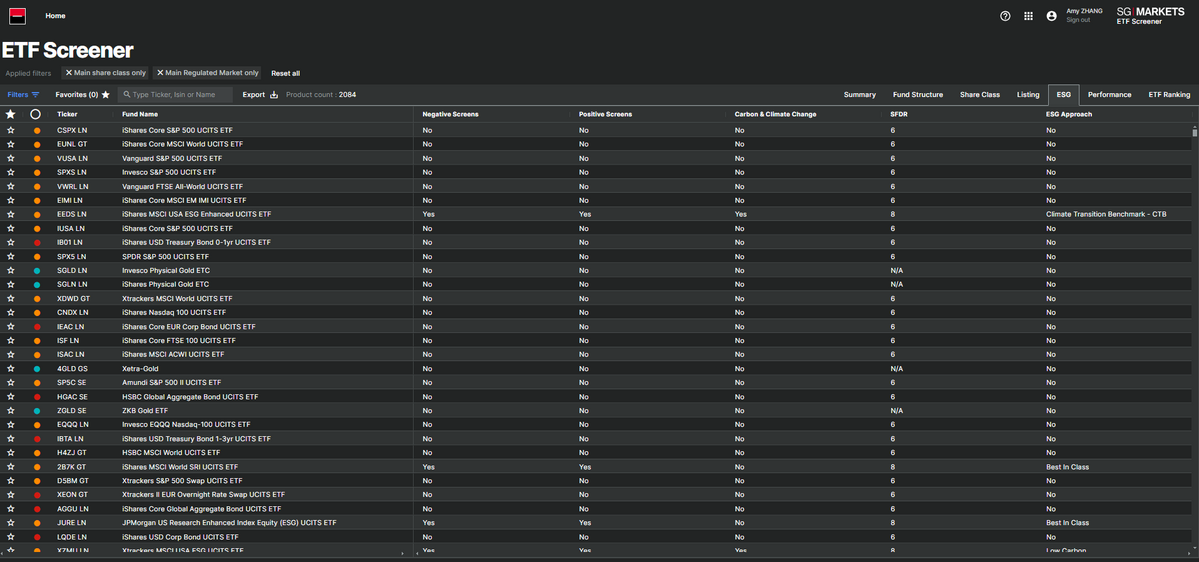The image size is (1199, 562).
Task: Select the XDWD GT ticker cell
Action: (x=73, y=298)
